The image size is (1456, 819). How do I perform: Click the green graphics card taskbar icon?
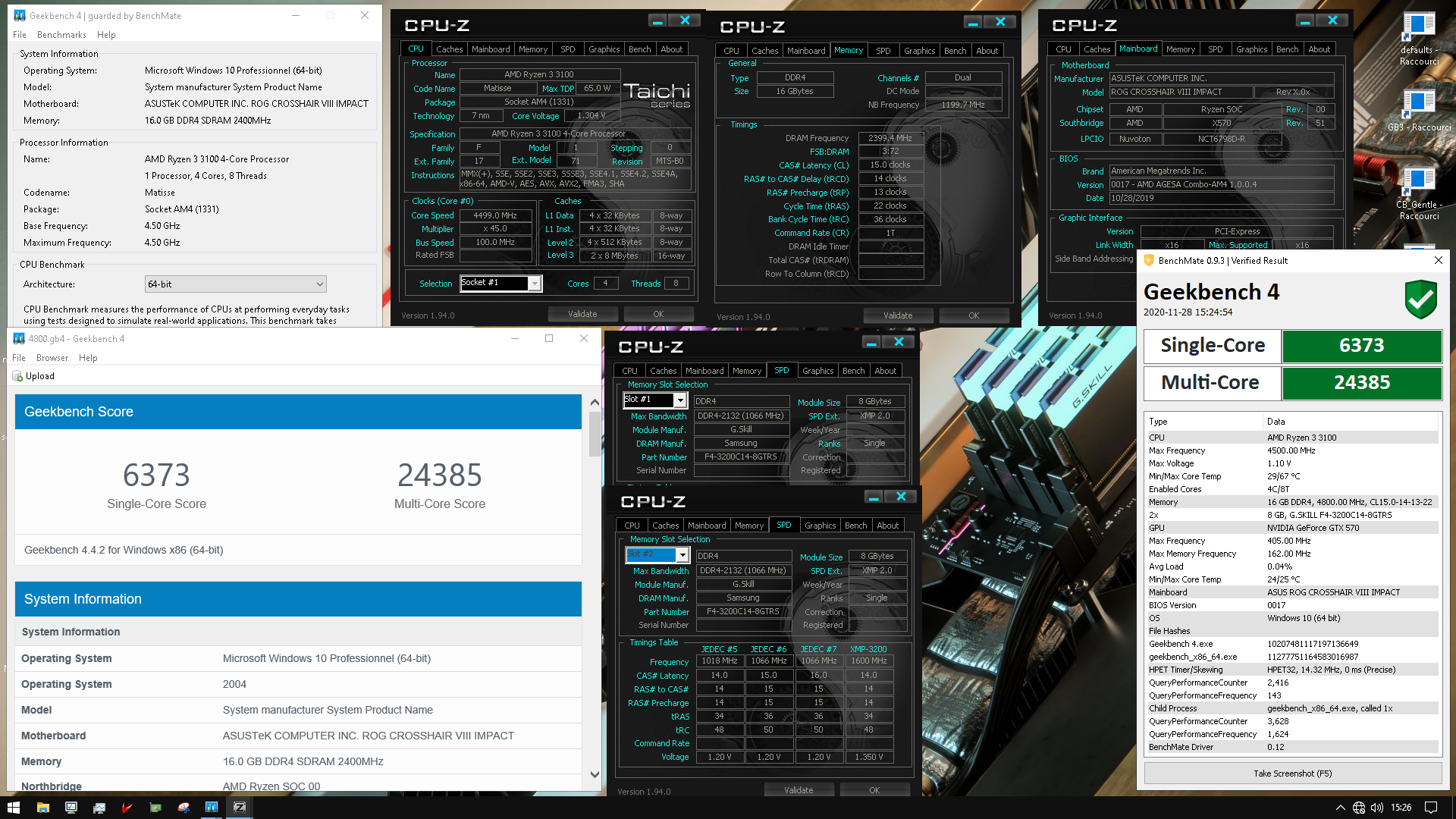click(x=155, y=808)
